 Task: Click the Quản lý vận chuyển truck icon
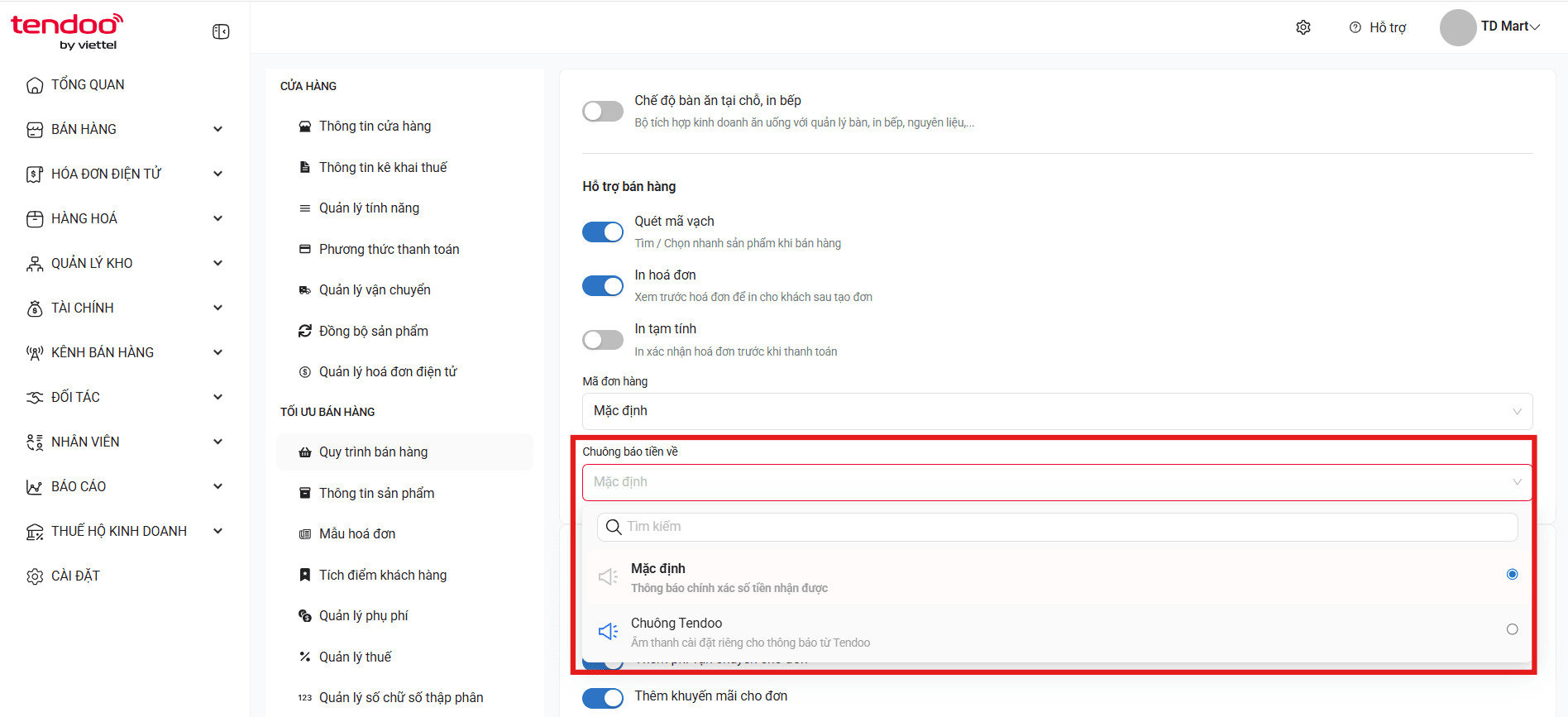pos(305,290)
